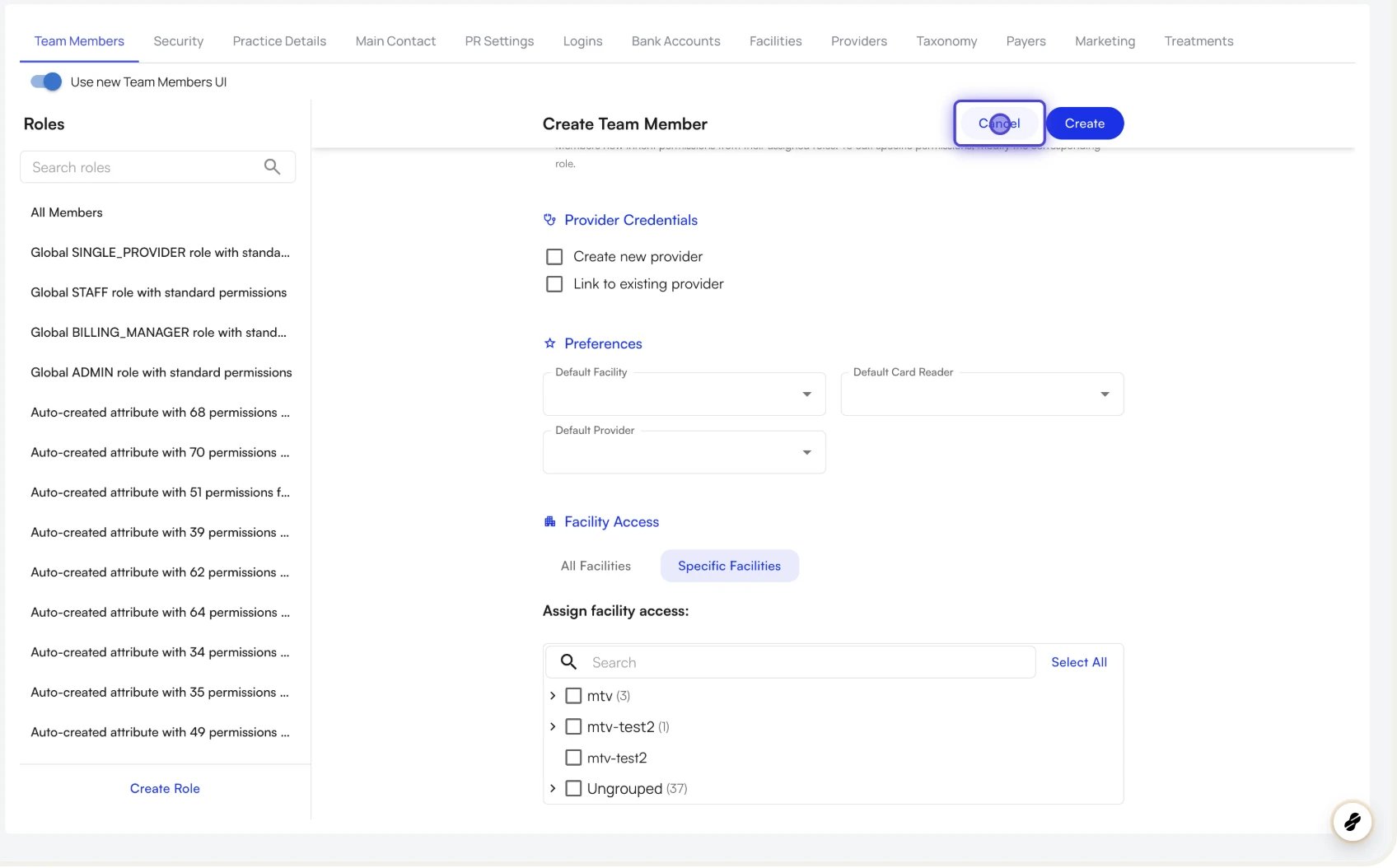Open the Default Facility dropdown
1397x868 pixels.
click(684, 394)
